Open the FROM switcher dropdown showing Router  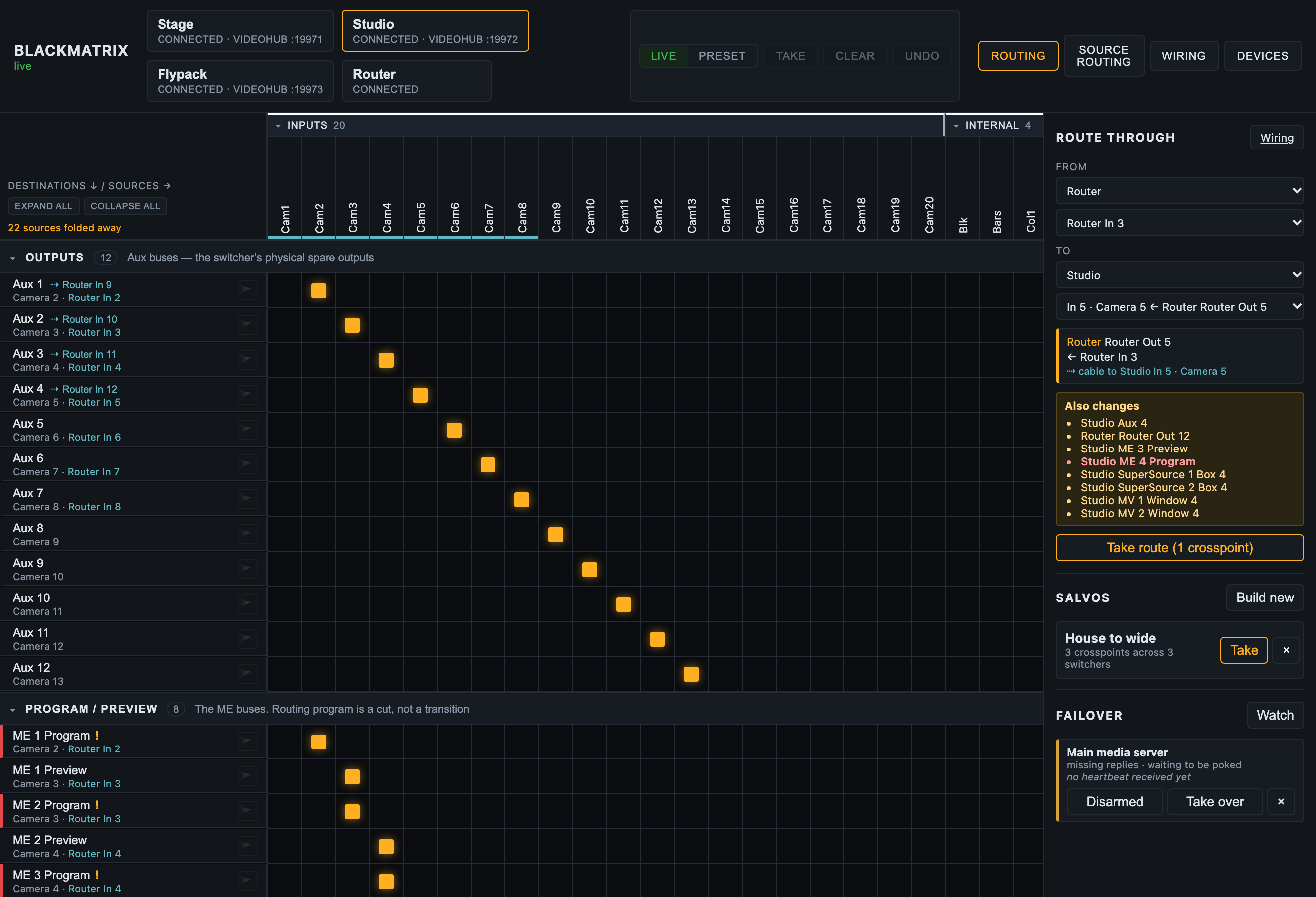1179,191
